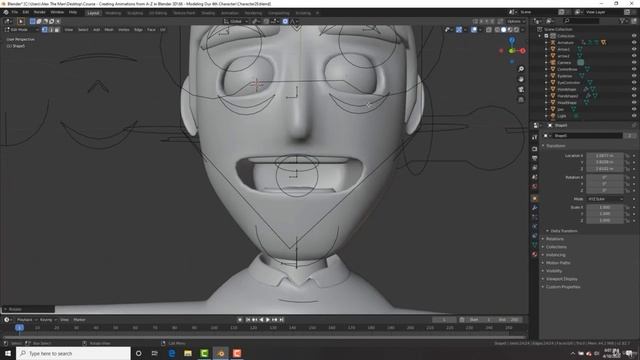The height and width of the screenshot is (360, 640).
Task: Click the Location X value field
Action: click(605, 156)
